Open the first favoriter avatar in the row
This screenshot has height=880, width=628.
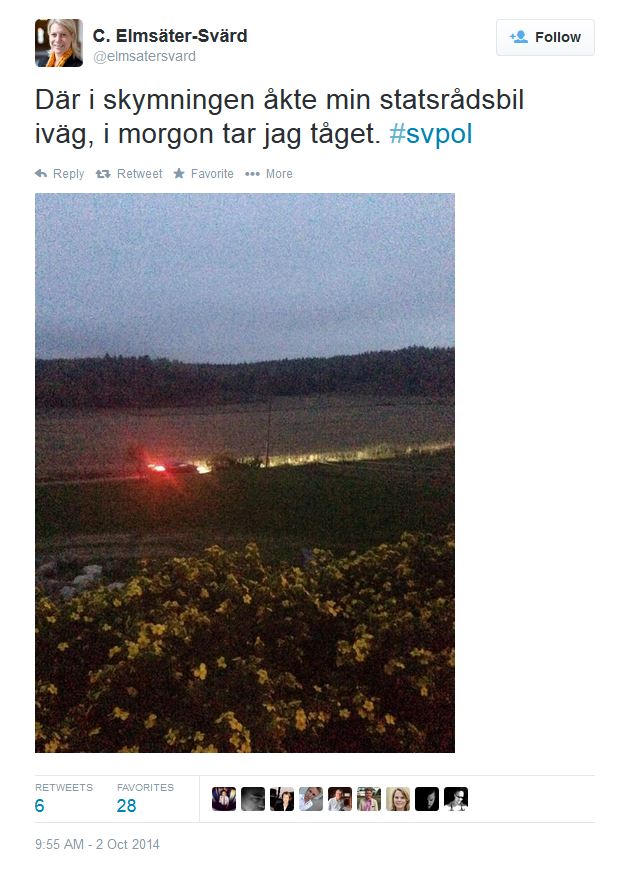pyautogui.click(x=224, y=799)
